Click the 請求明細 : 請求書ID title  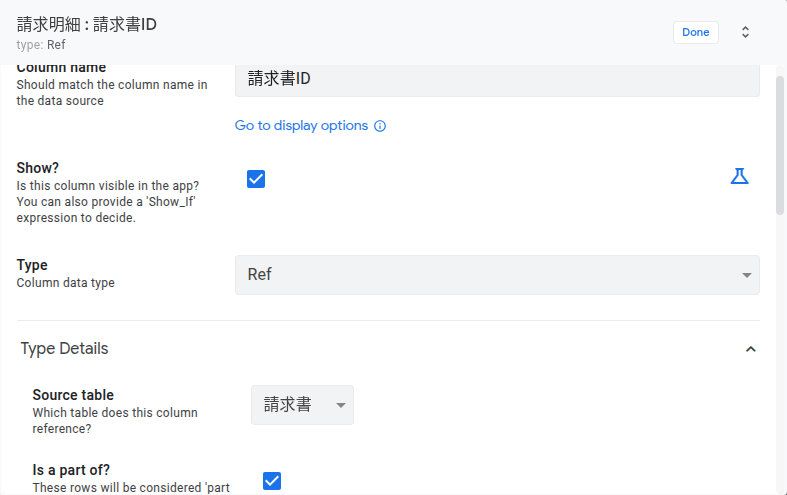click(x=87, y=25)
